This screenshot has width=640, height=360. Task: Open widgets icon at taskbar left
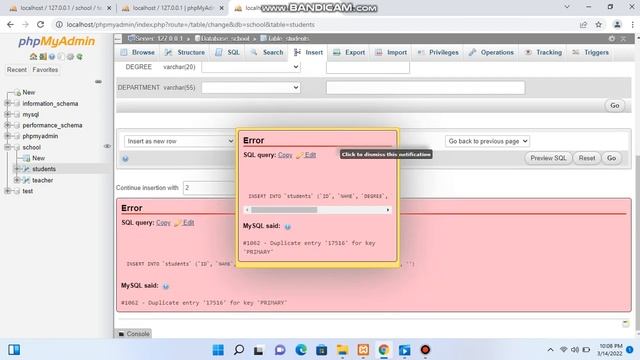point(14,350)
